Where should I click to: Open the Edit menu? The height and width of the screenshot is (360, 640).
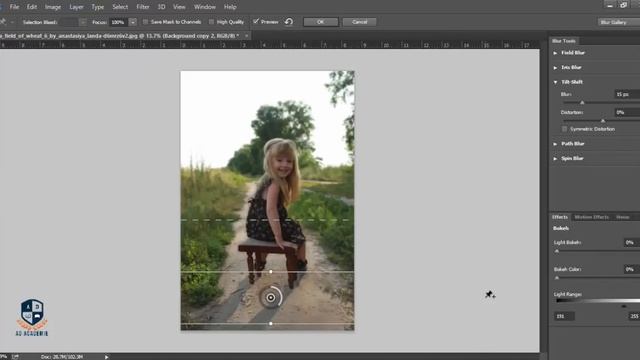32,7
